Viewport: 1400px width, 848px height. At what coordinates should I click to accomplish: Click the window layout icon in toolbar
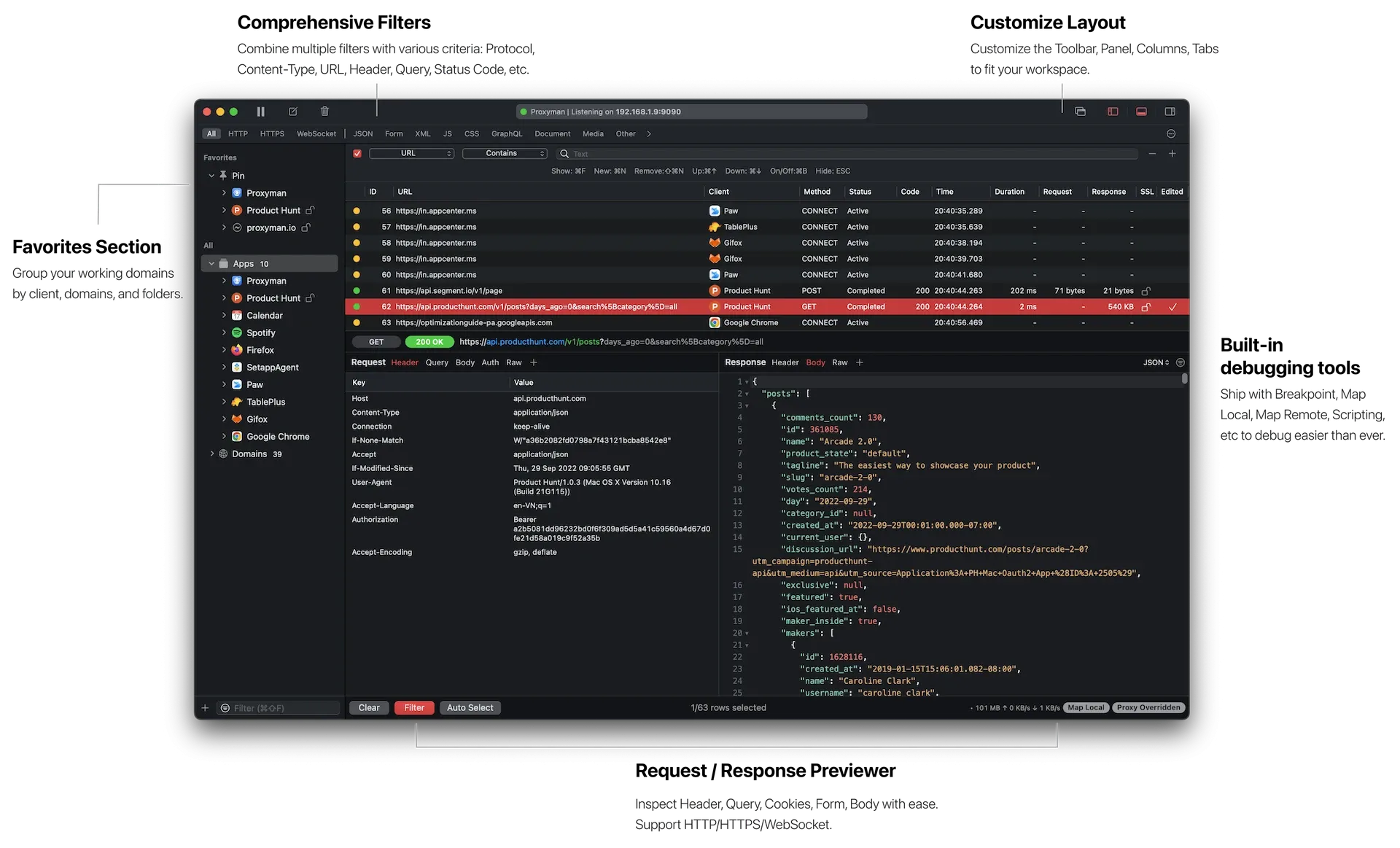point(1080,112)
